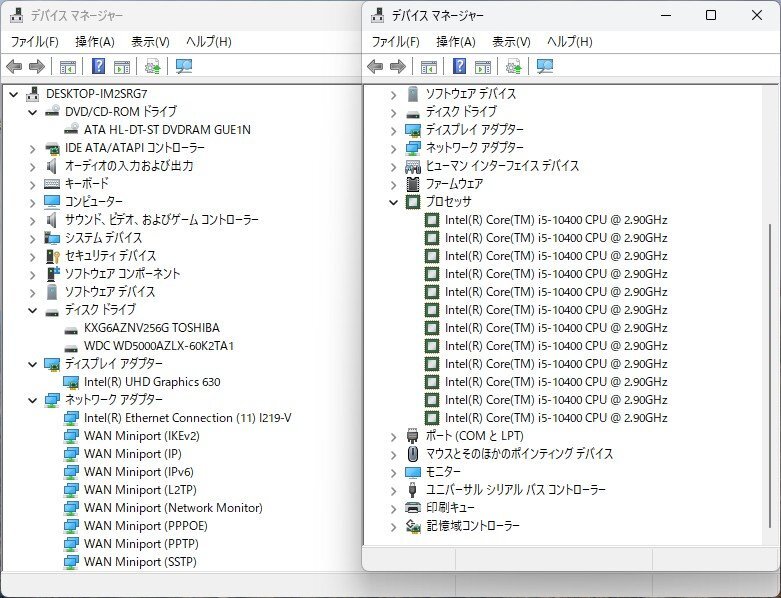The width and height of the screenshot is (781, 598).
Task: Select モニター category in right window
Action: click(x=443, y=472)
